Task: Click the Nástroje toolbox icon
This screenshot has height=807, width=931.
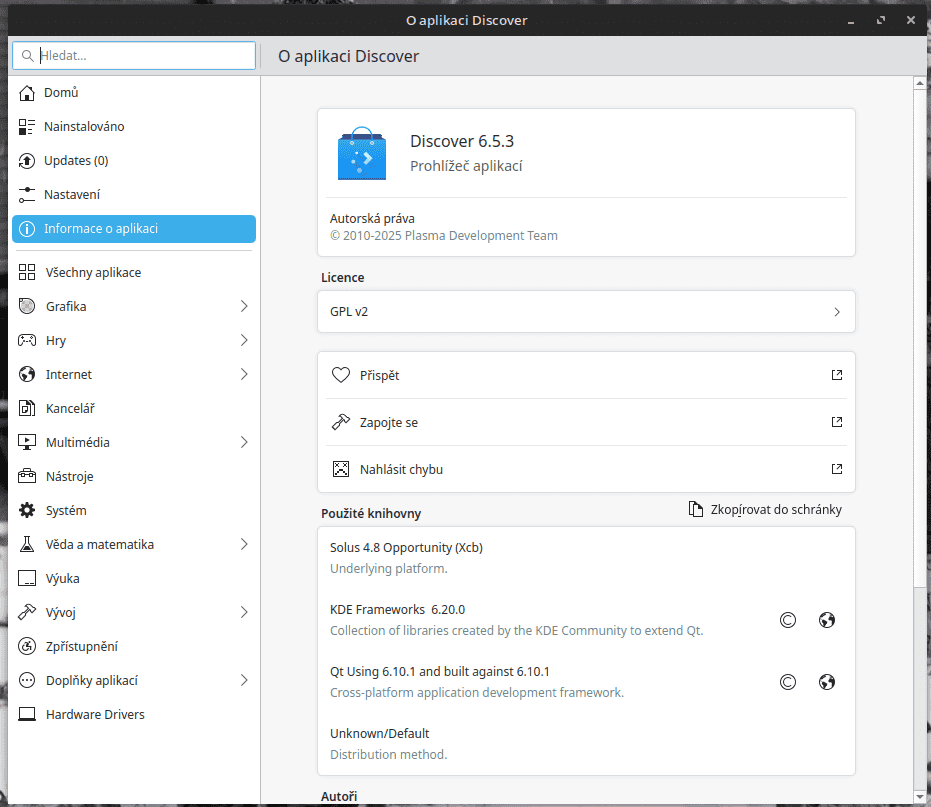Action: point(27,476)
